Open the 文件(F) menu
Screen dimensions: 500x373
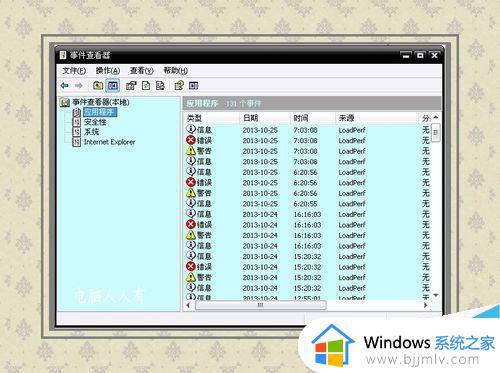click(74, 71)
